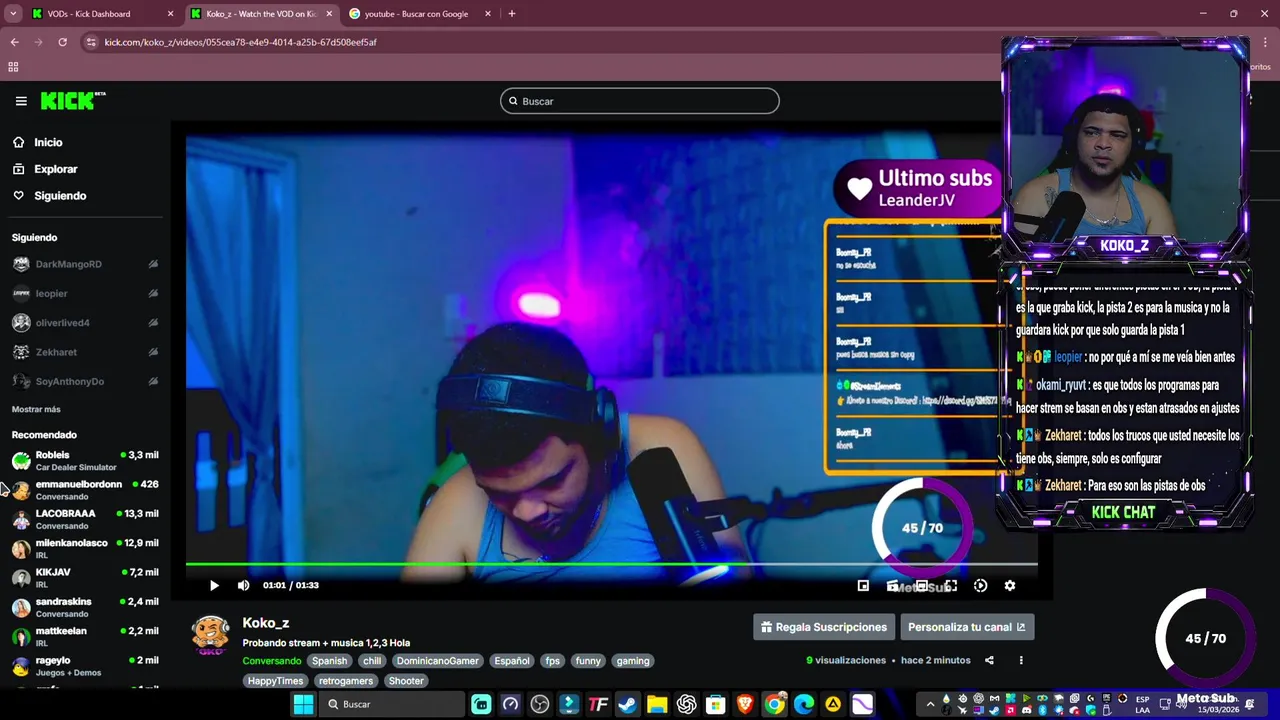Open DarkMangoRD followed channel
The height and width of the screenshot is (720, 1280).
coord(68,264)
